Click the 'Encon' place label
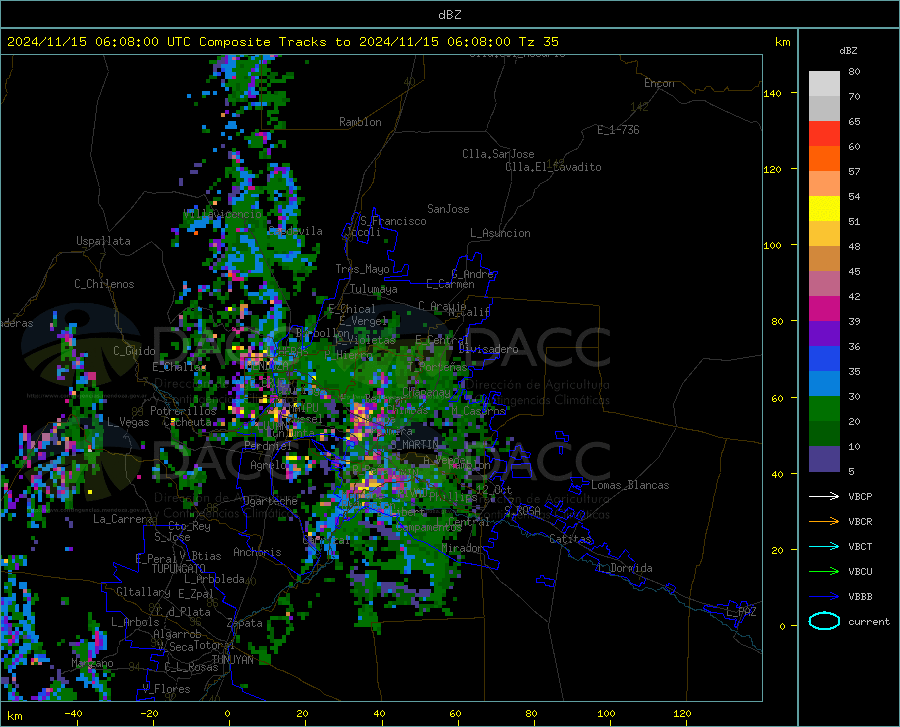 [659, 83]
